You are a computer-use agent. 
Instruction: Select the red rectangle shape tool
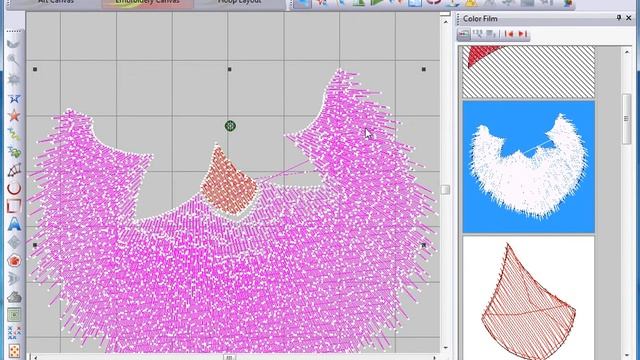[14, 206]
